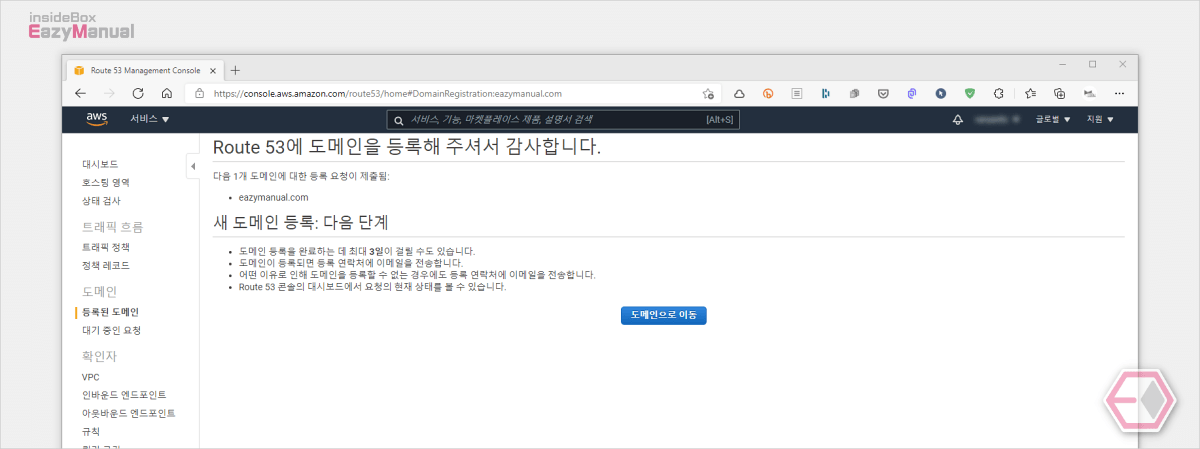
Task: Click the 도메인으로 이동 button
Action: [x=664, y=315]
